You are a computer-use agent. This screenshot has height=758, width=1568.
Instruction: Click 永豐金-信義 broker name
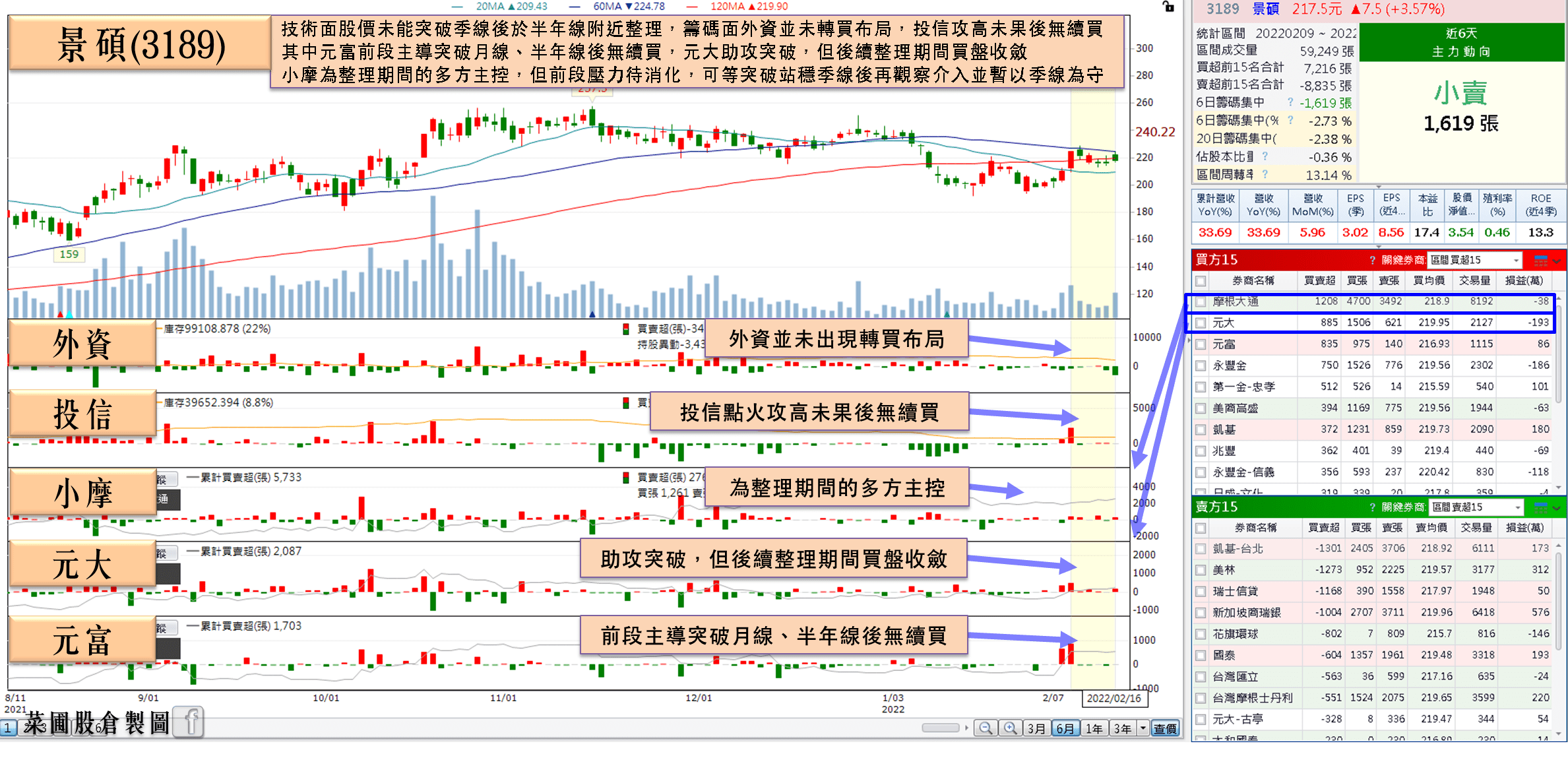[x=1244, y=472]
